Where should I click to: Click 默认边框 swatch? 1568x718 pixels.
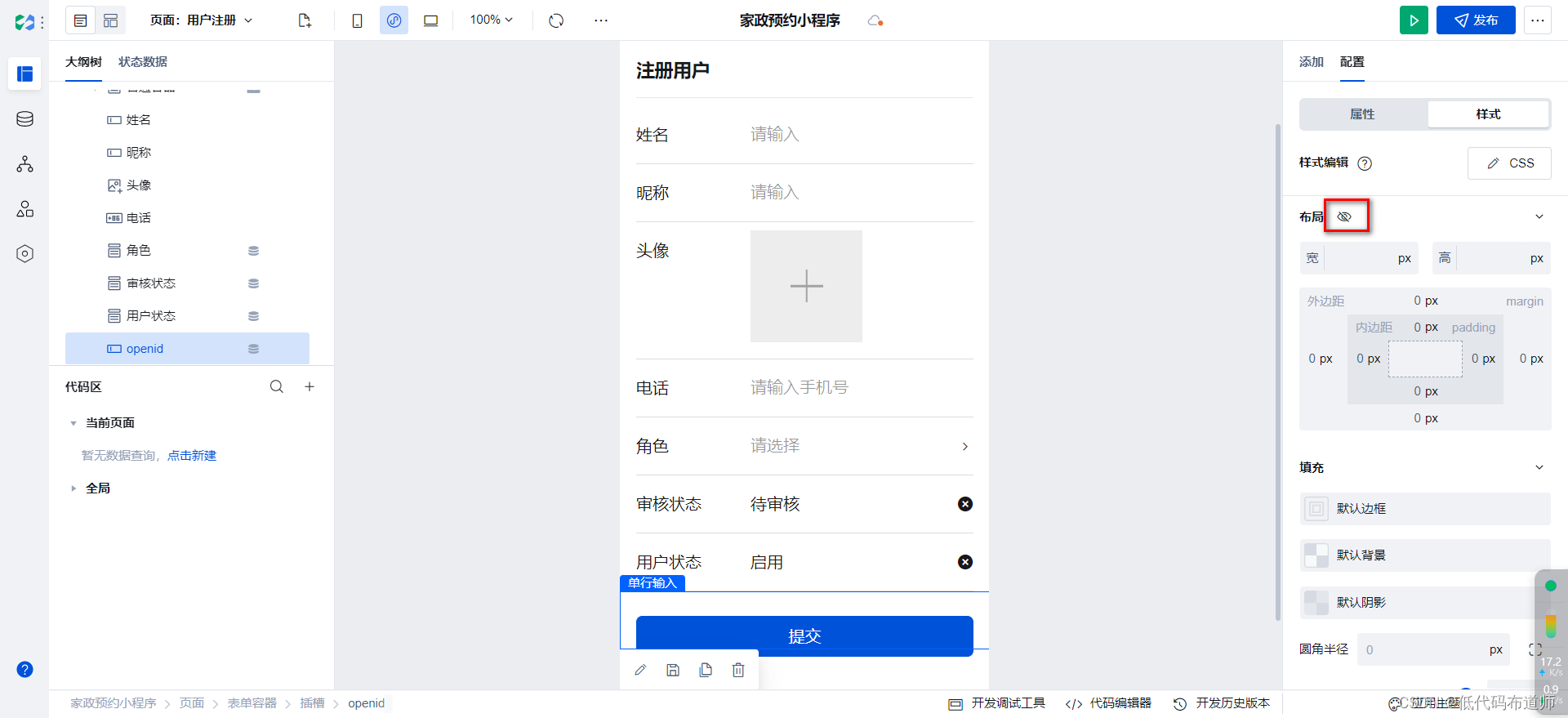click(1316, 509)
